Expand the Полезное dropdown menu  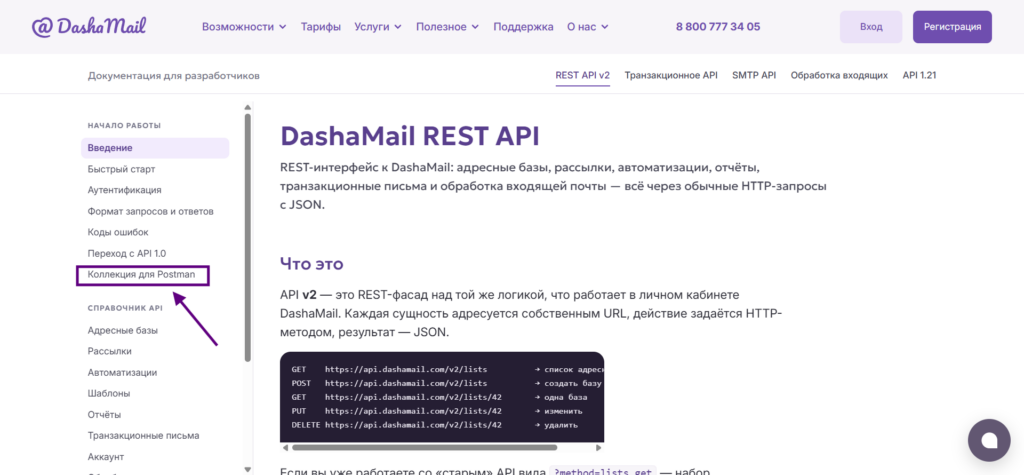(x=447, y=27)
